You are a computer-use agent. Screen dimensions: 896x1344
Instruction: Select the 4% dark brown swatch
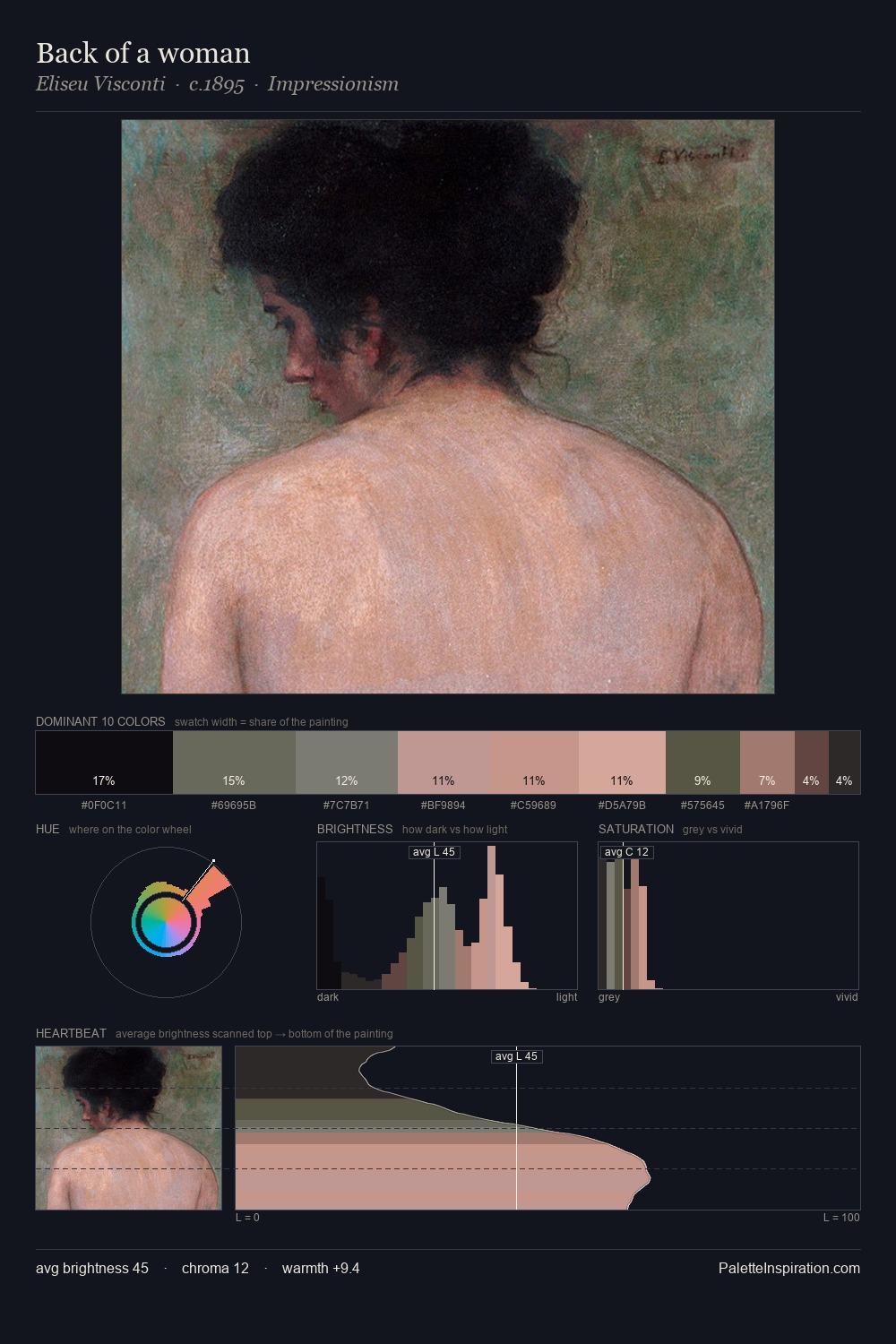[812, 762]
